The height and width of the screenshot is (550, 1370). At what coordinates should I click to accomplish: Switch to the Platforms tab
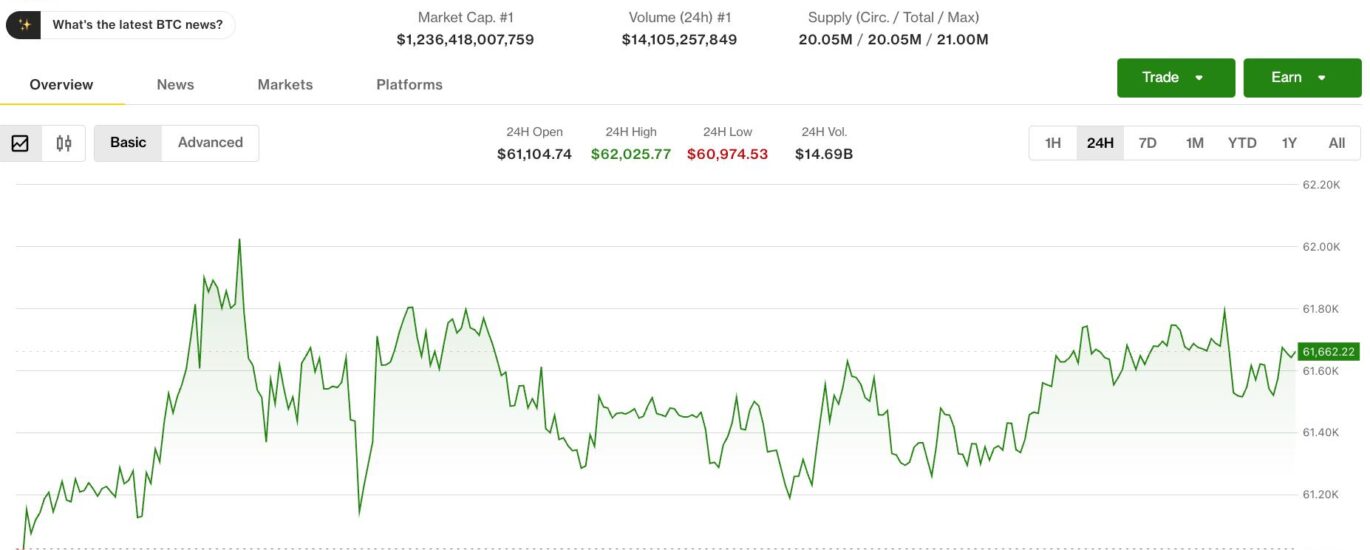pyautogui.click(x=409, y=85)
